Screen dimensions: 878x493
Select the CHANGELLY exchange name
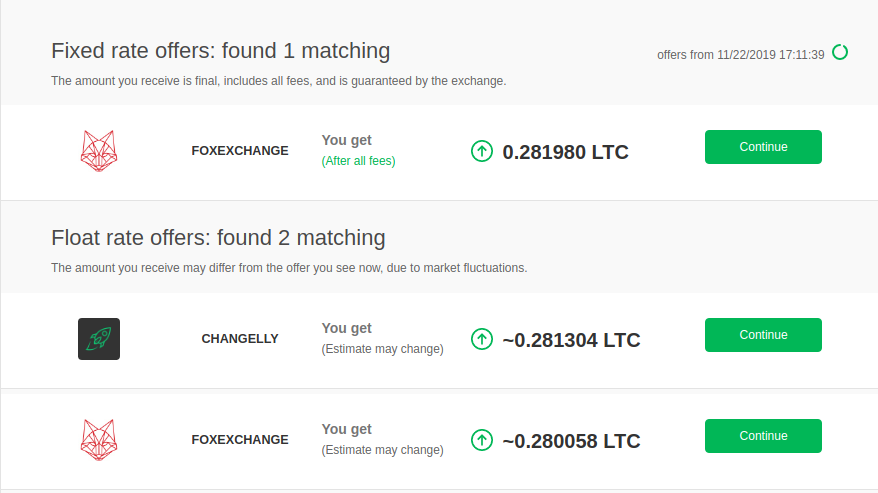240,339
